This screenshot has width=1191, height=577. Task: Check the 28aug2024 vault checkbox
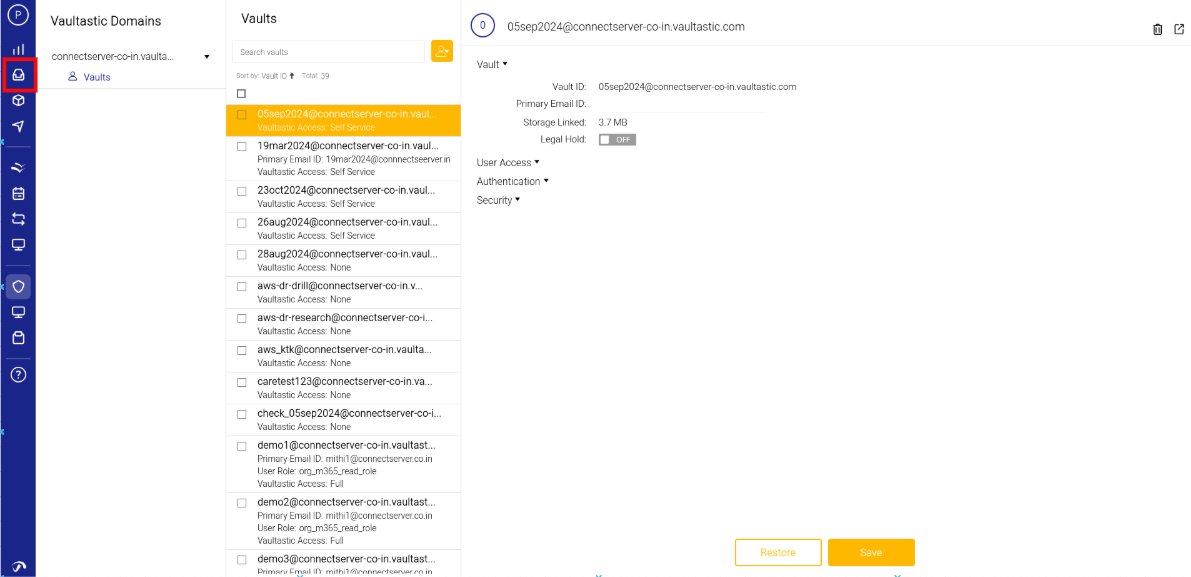(x=242, y=254)
